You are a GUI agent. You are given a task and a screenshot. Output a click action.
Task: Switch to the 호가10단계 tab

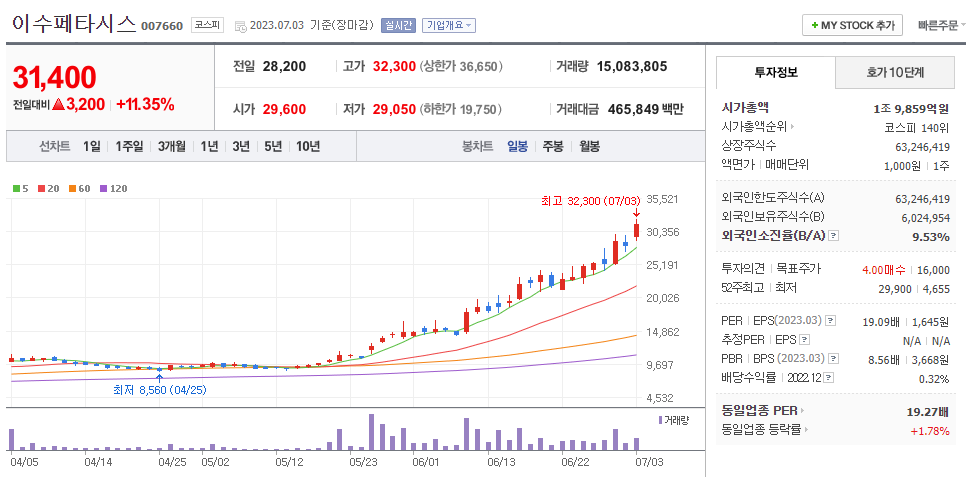(x=895, y=72)
